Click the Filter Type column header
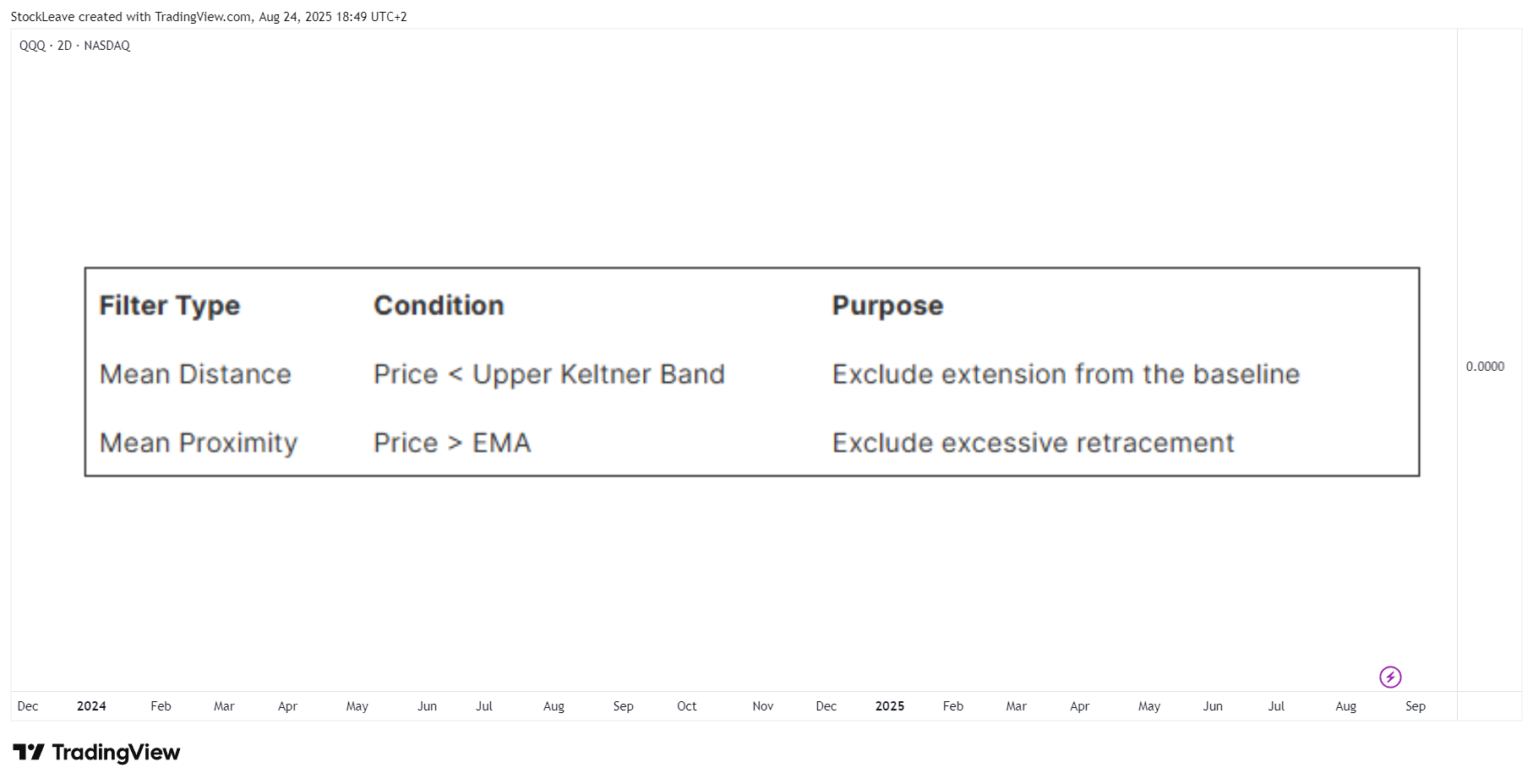Viewport: 1533px width, 784px height. pos(170,305)
